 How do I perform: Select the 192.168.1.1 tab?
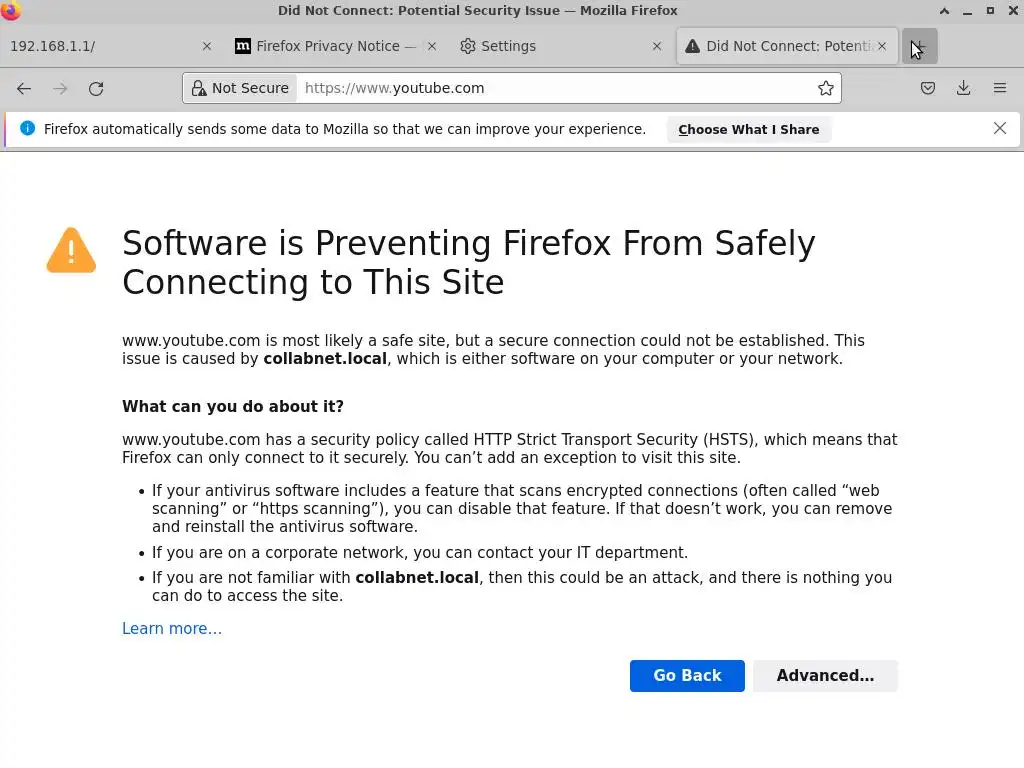[90, 46]
